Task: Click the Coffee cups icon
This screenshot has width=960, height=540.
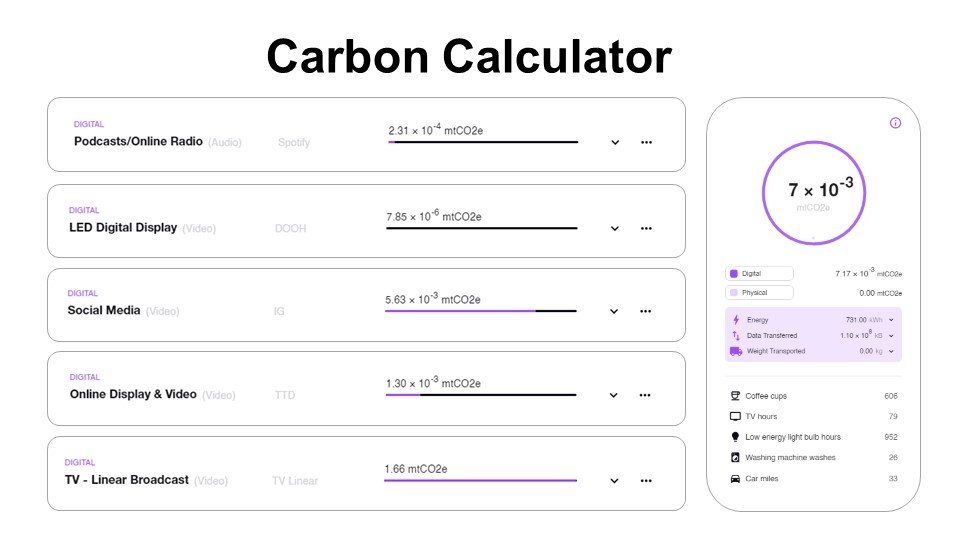Action: 735,396
